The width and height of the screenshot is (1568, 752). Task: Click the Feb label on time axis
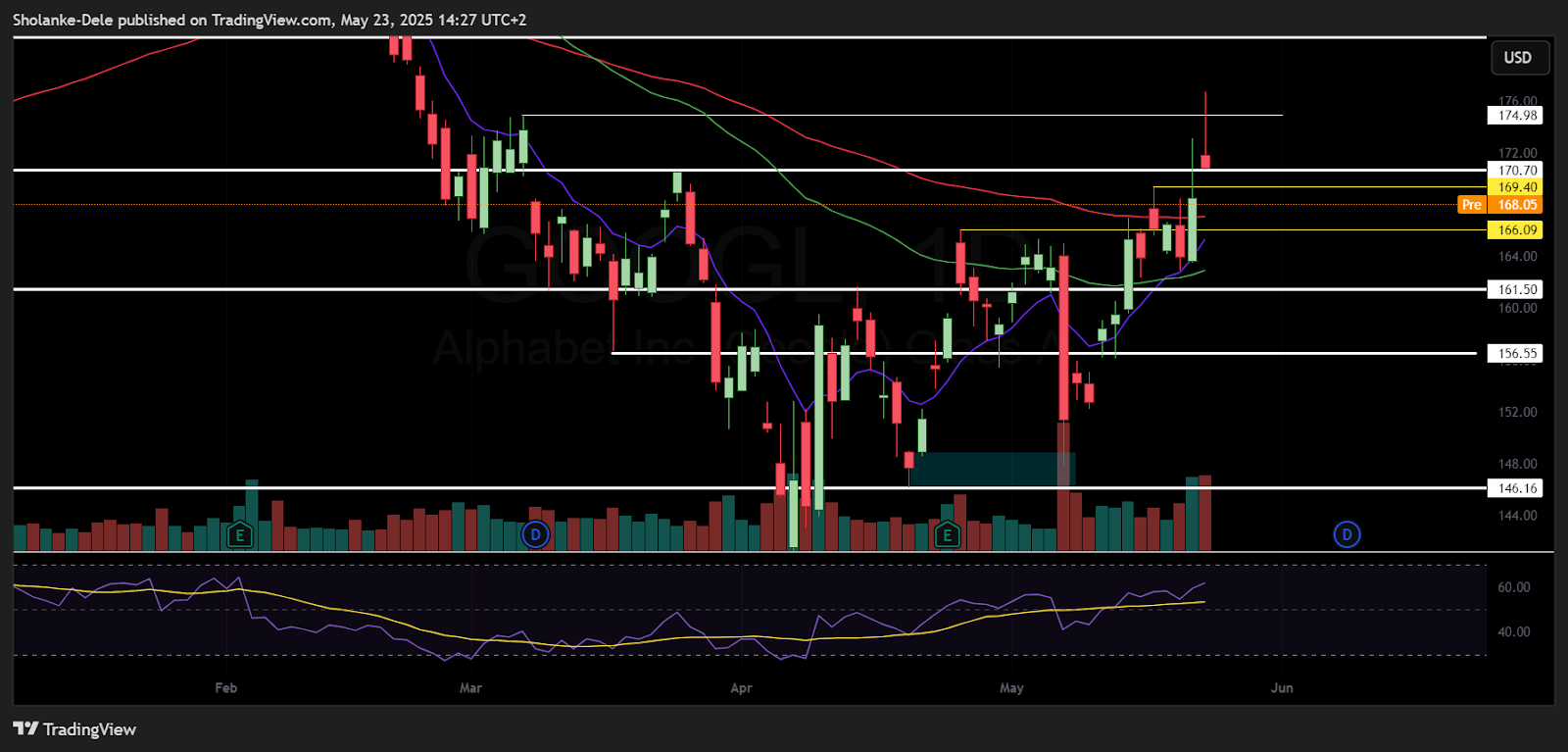(226, 688)
